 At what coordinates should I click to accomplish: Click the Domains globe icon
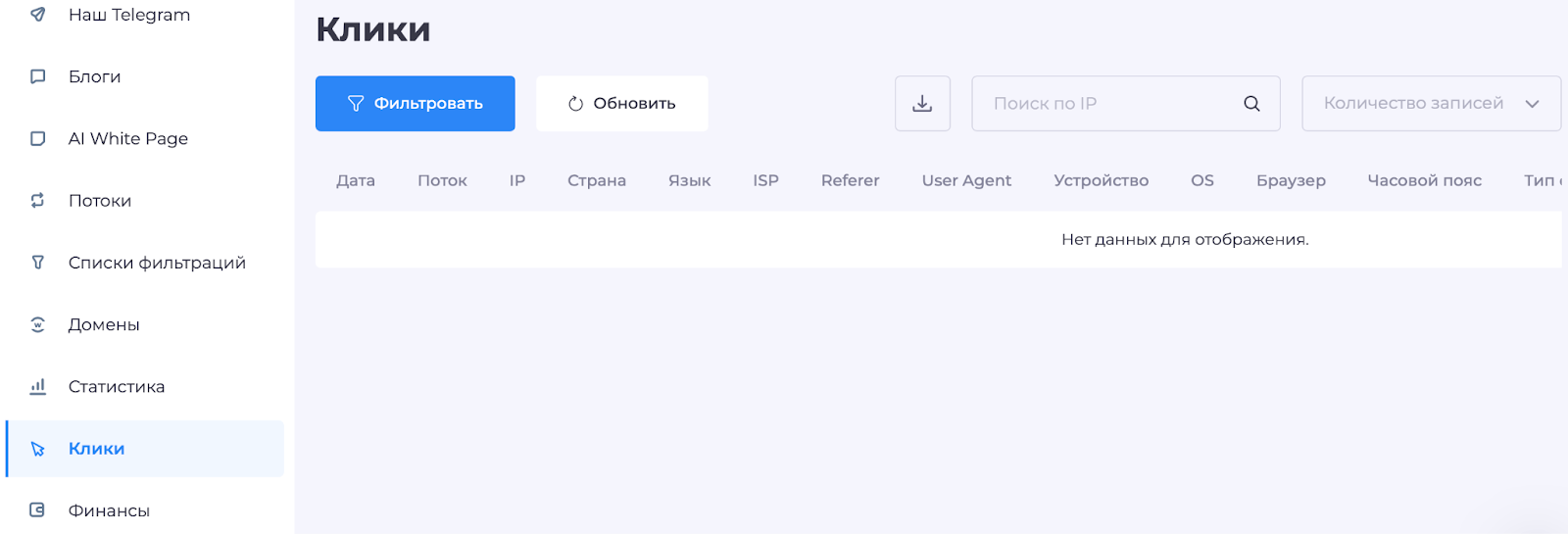coord(38,325)
